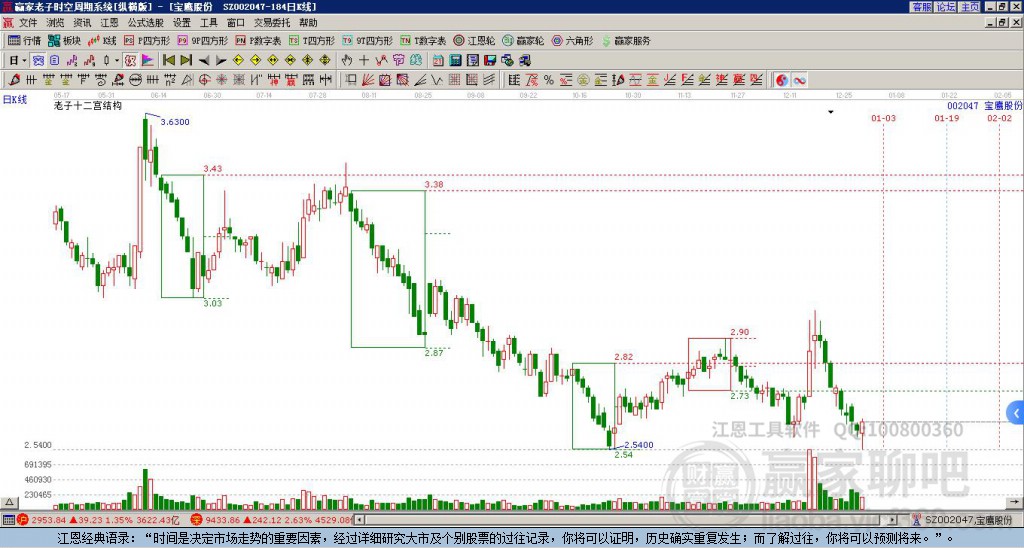
Task: Click the Shanghai index 2953.84 status entry
Action: pyautogui.click(x=98, y=520)
